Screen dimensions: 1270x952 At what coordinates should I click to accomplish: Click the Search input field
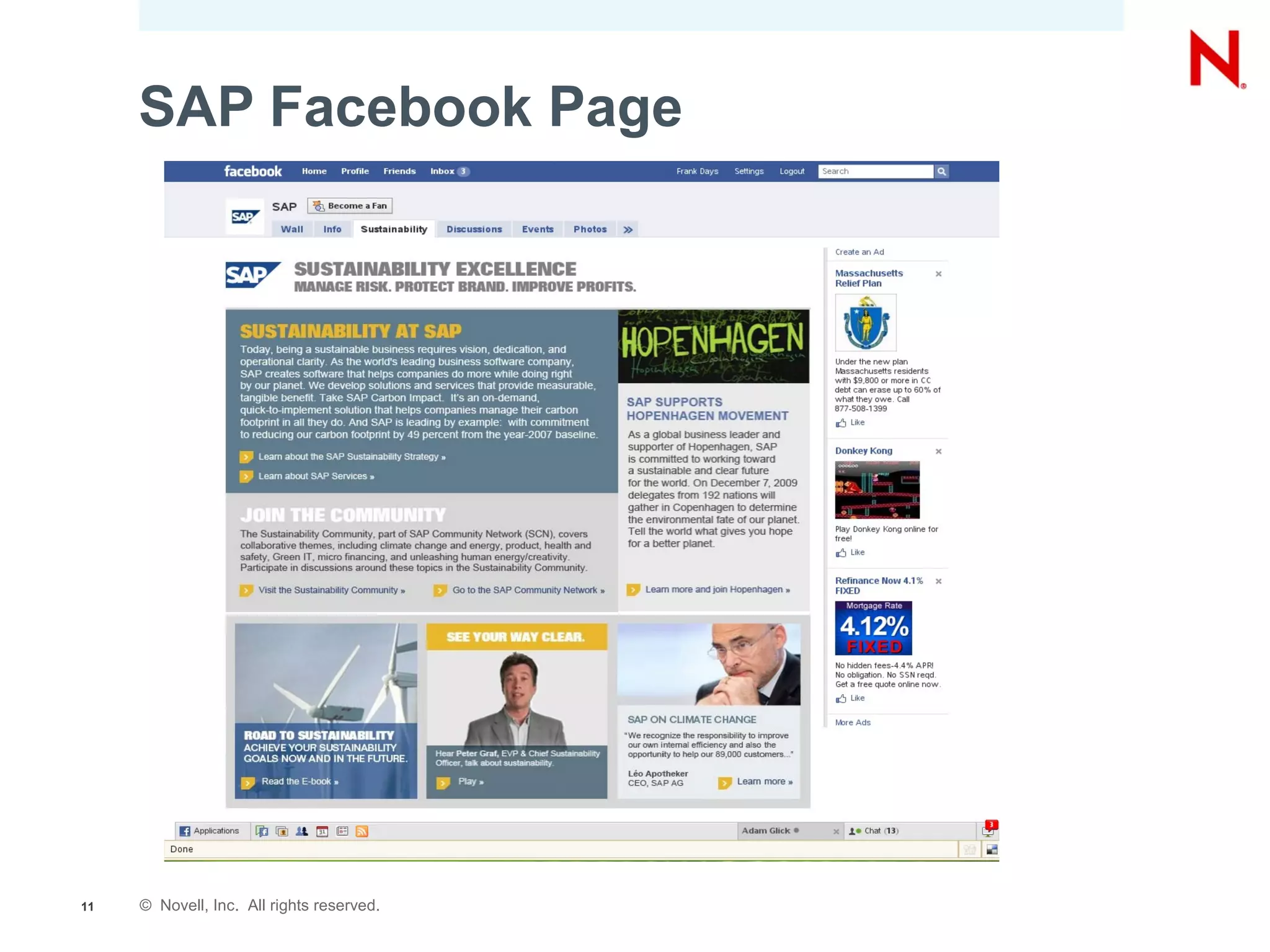(876, 171)
